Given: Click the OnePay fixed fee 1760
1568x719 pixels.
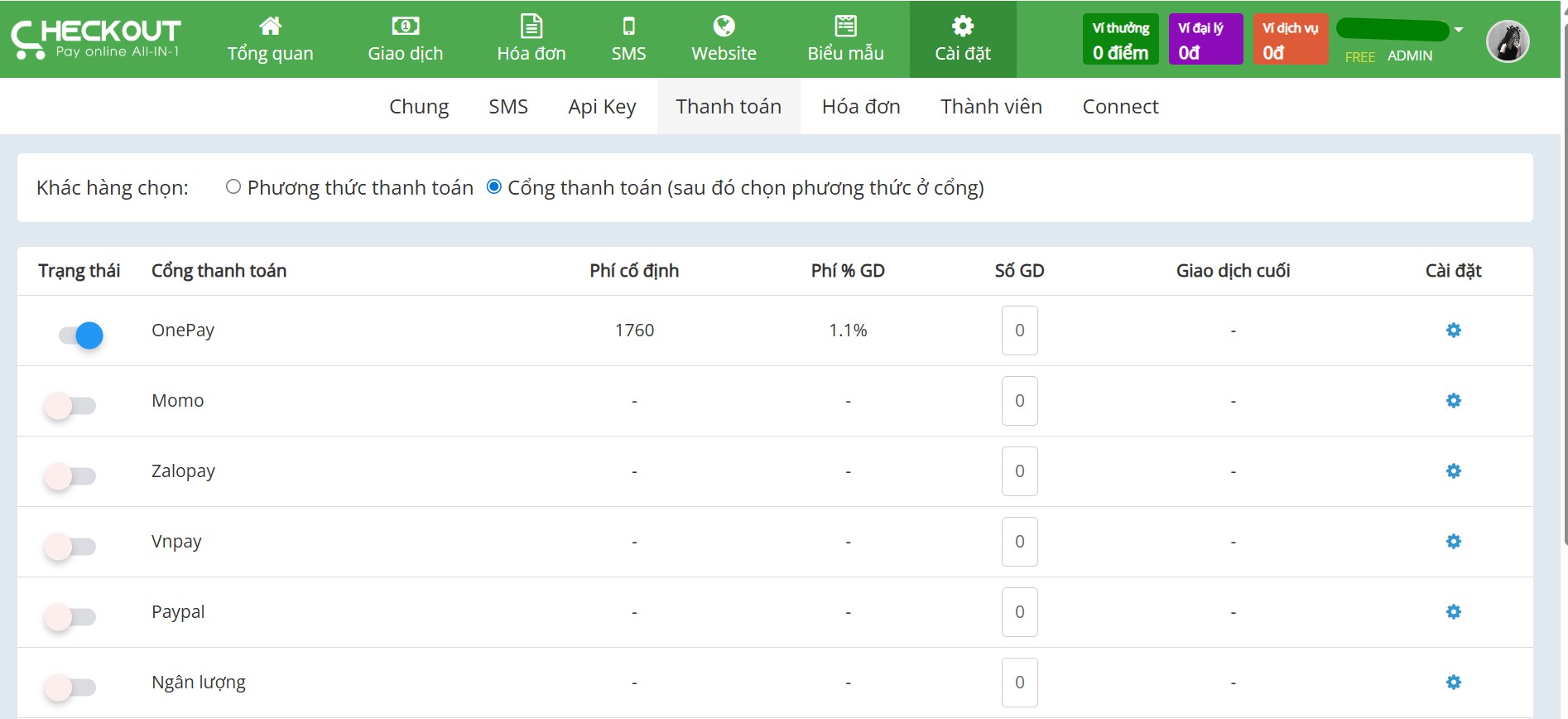Looking at the screenshot, I should tap(634, 331).
